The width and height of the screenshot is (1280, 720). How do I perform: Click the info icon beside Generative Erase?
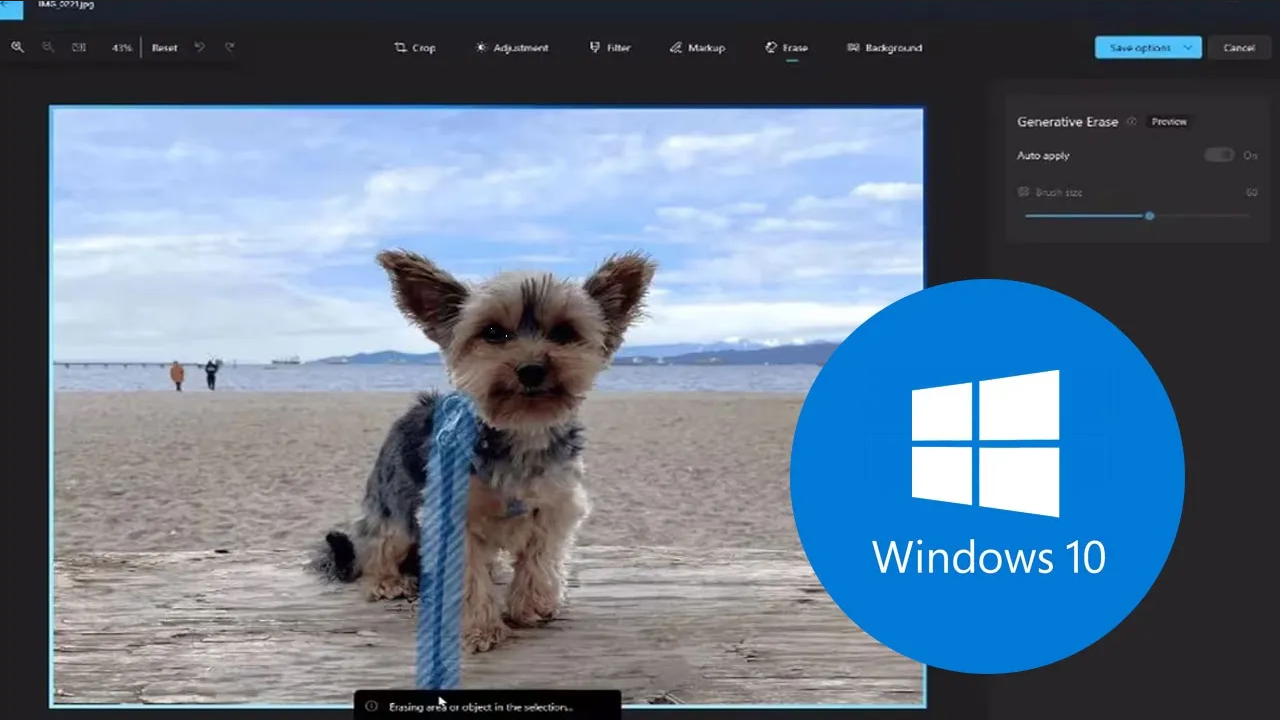point(1132,122)
